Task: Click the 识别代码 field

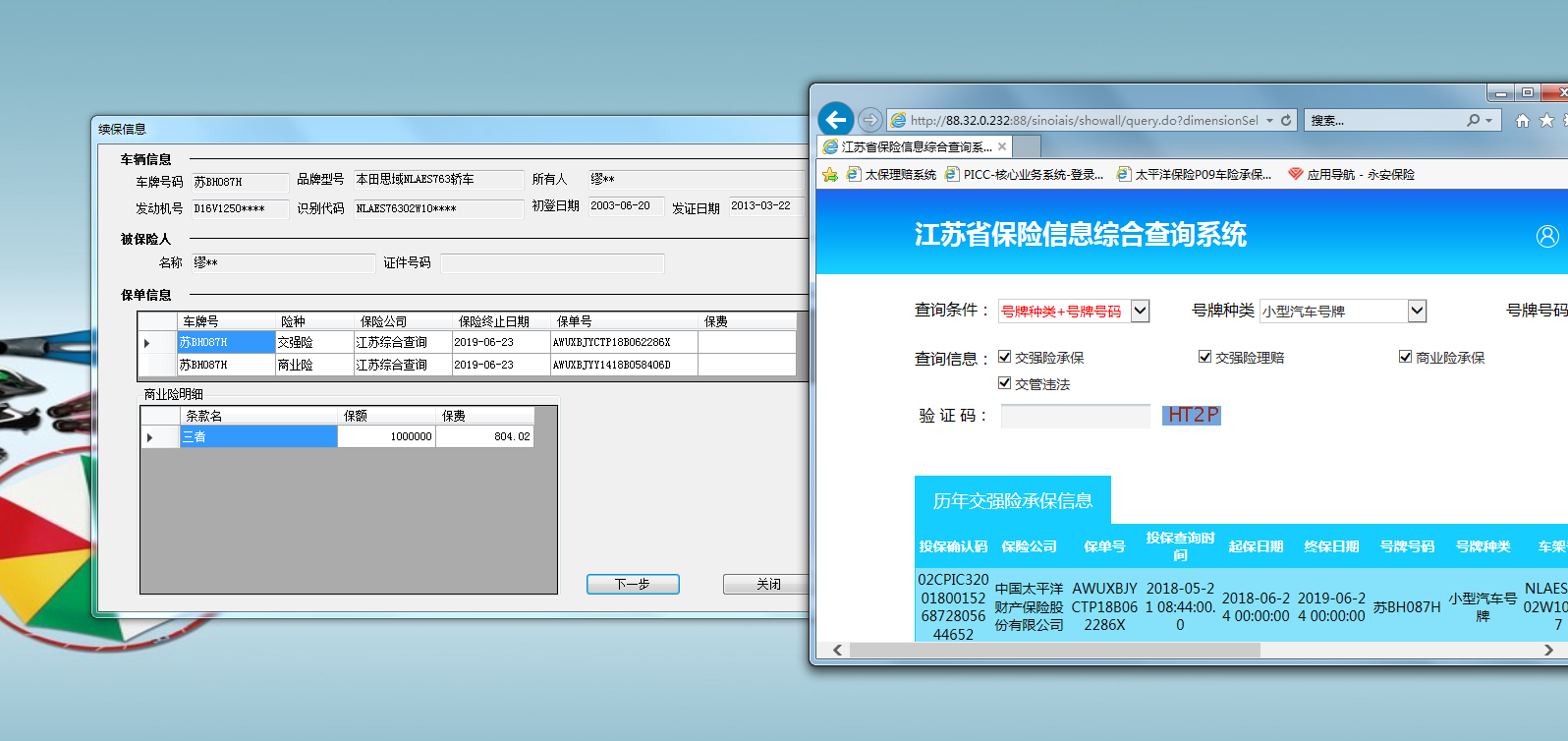Action: pos(439,208)
